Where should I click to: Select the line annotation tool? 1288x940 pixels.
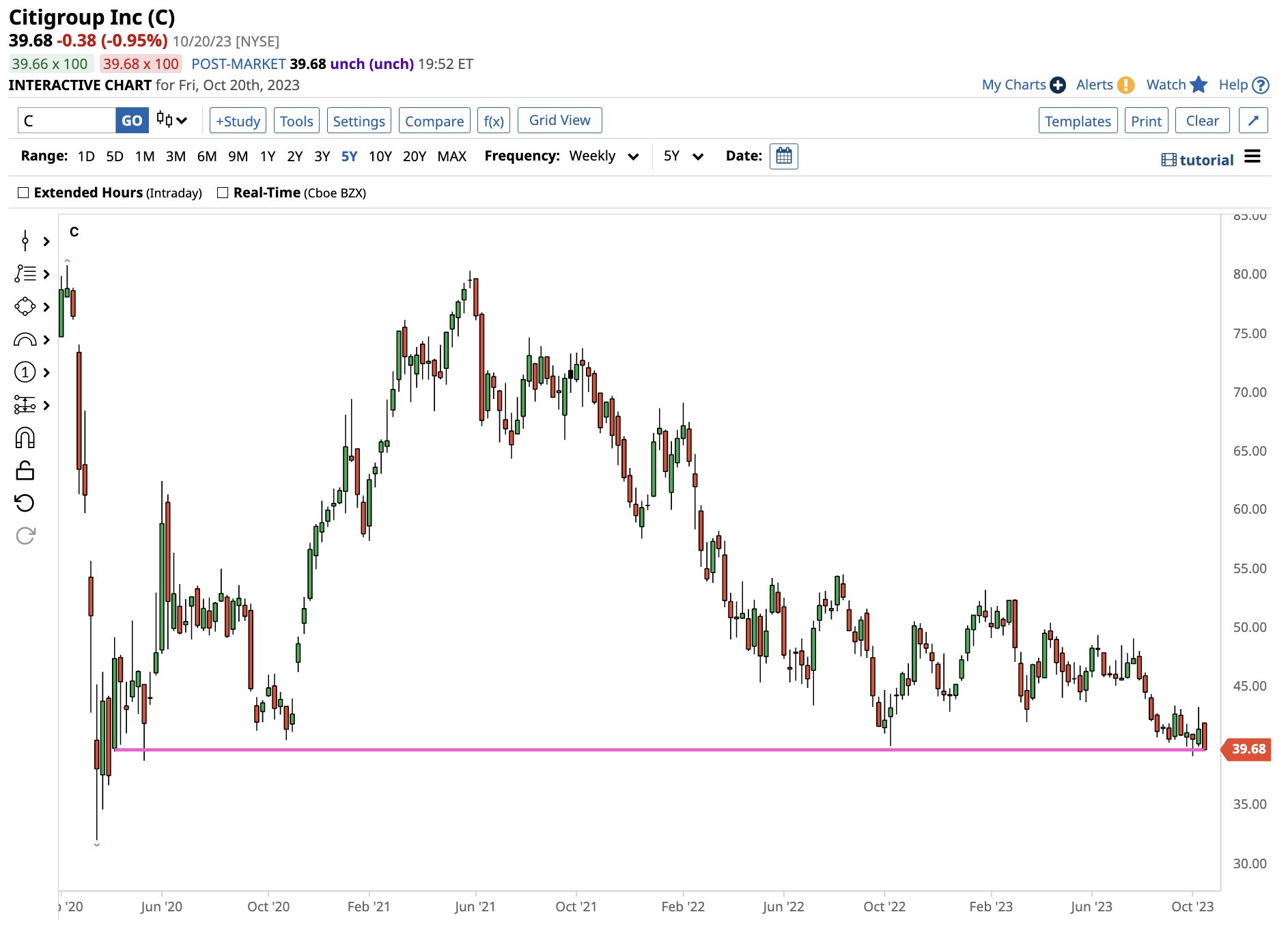[25, 274]
